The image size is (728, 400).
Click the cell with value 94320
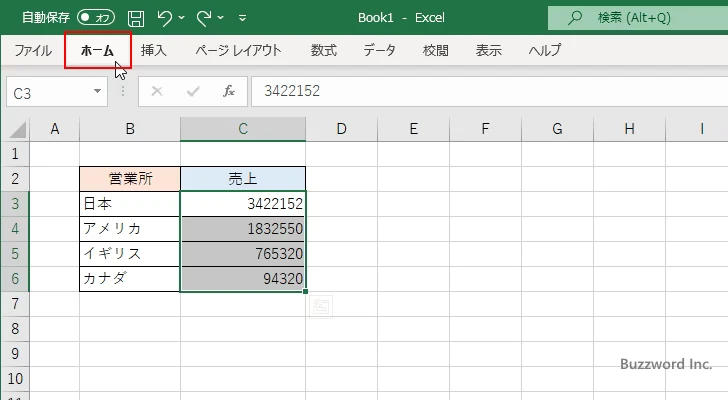click(x=243, y=279)
